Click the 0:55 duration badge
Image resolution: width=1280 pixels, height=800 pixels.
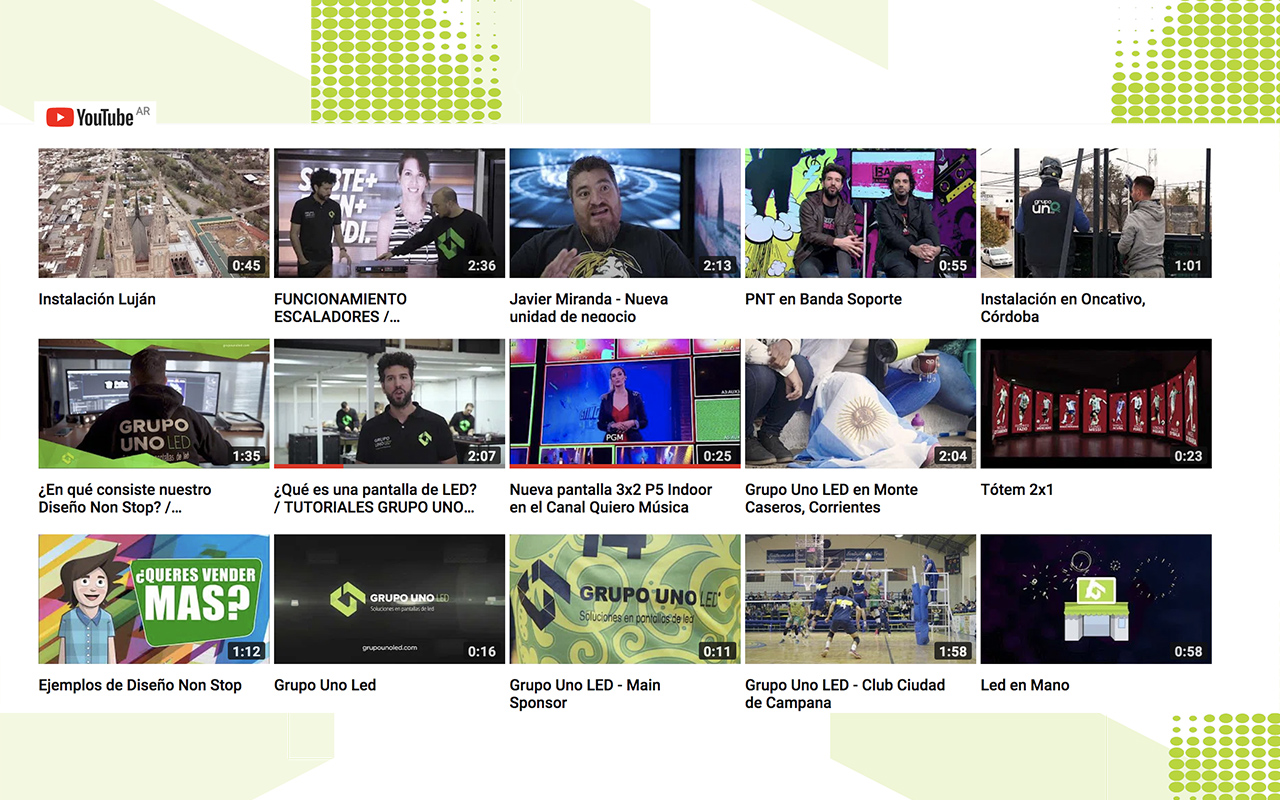953,265
